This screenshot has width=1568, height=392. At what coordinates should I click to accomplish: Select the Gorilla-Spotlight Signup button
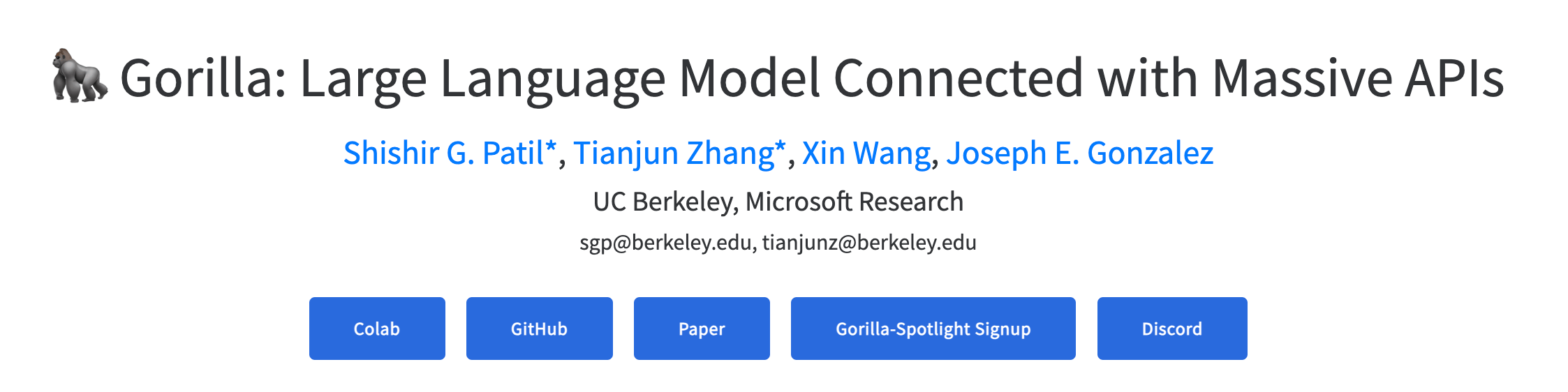click(x=933, y=329)
